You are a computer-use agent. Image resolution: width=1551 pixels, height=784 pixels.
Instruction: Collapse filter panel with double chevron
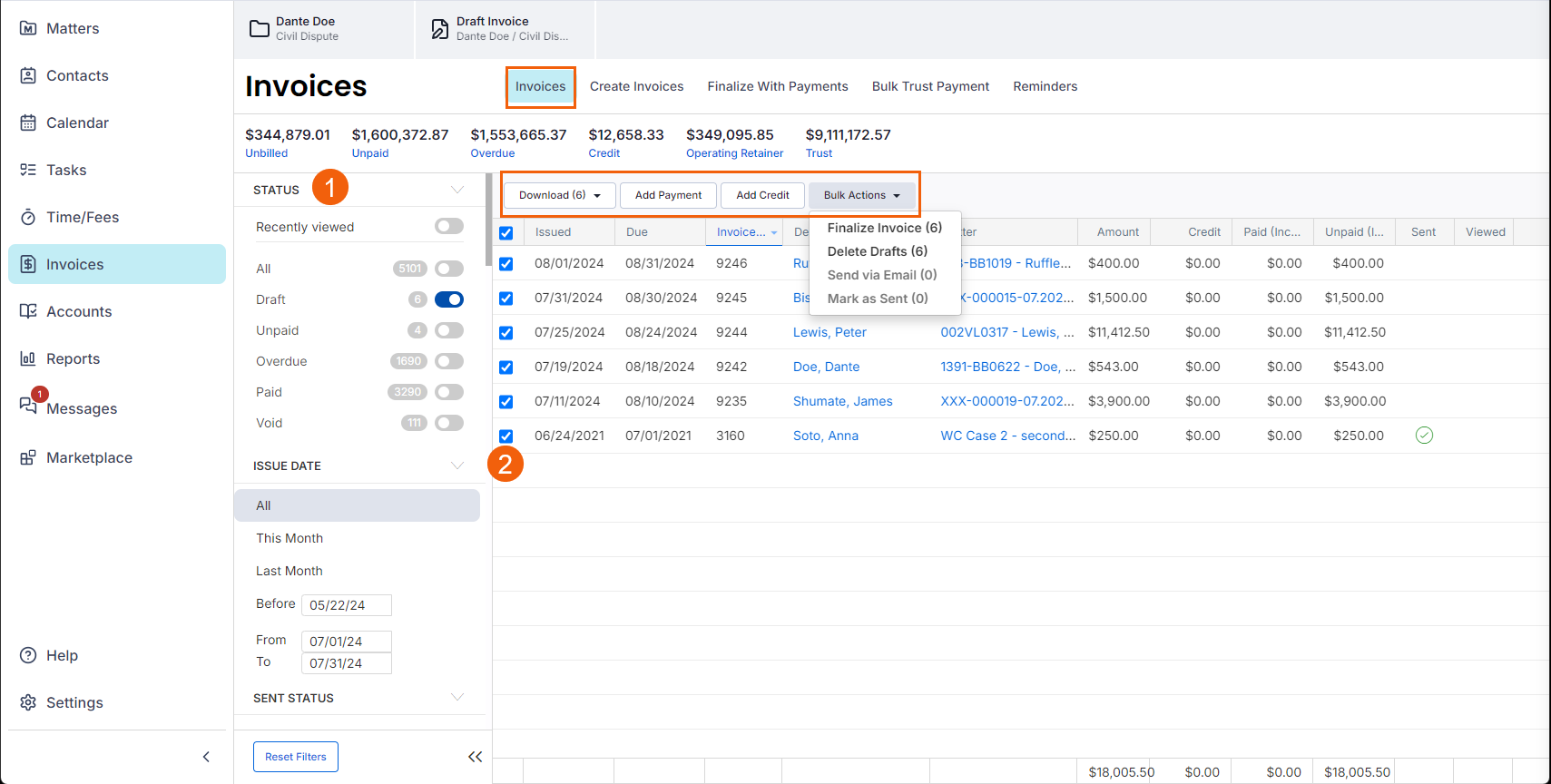click(x=475, y=757)
